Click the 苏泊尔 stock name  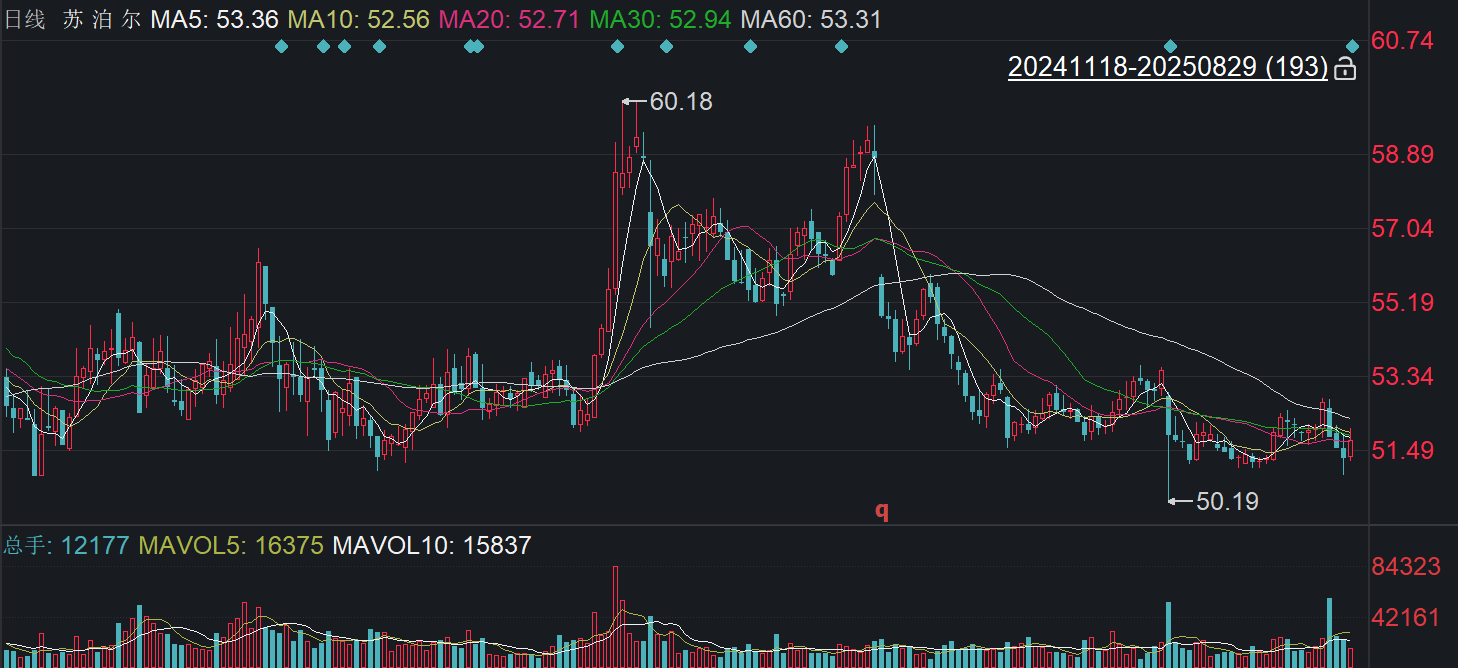[x=102, y=19]
